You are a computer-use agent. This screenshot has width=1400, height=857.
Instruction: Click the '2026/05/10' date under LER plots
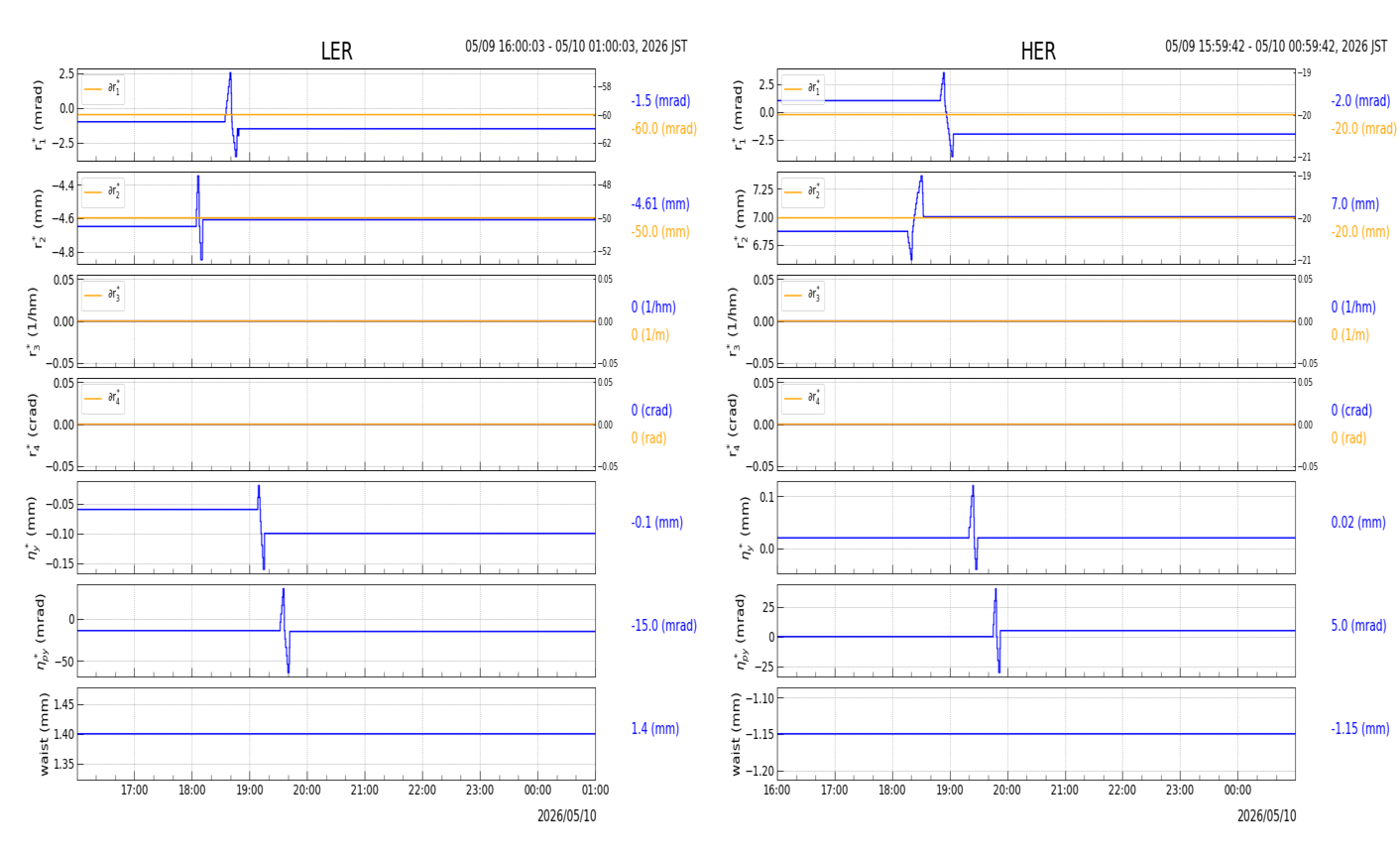[567, 816]
